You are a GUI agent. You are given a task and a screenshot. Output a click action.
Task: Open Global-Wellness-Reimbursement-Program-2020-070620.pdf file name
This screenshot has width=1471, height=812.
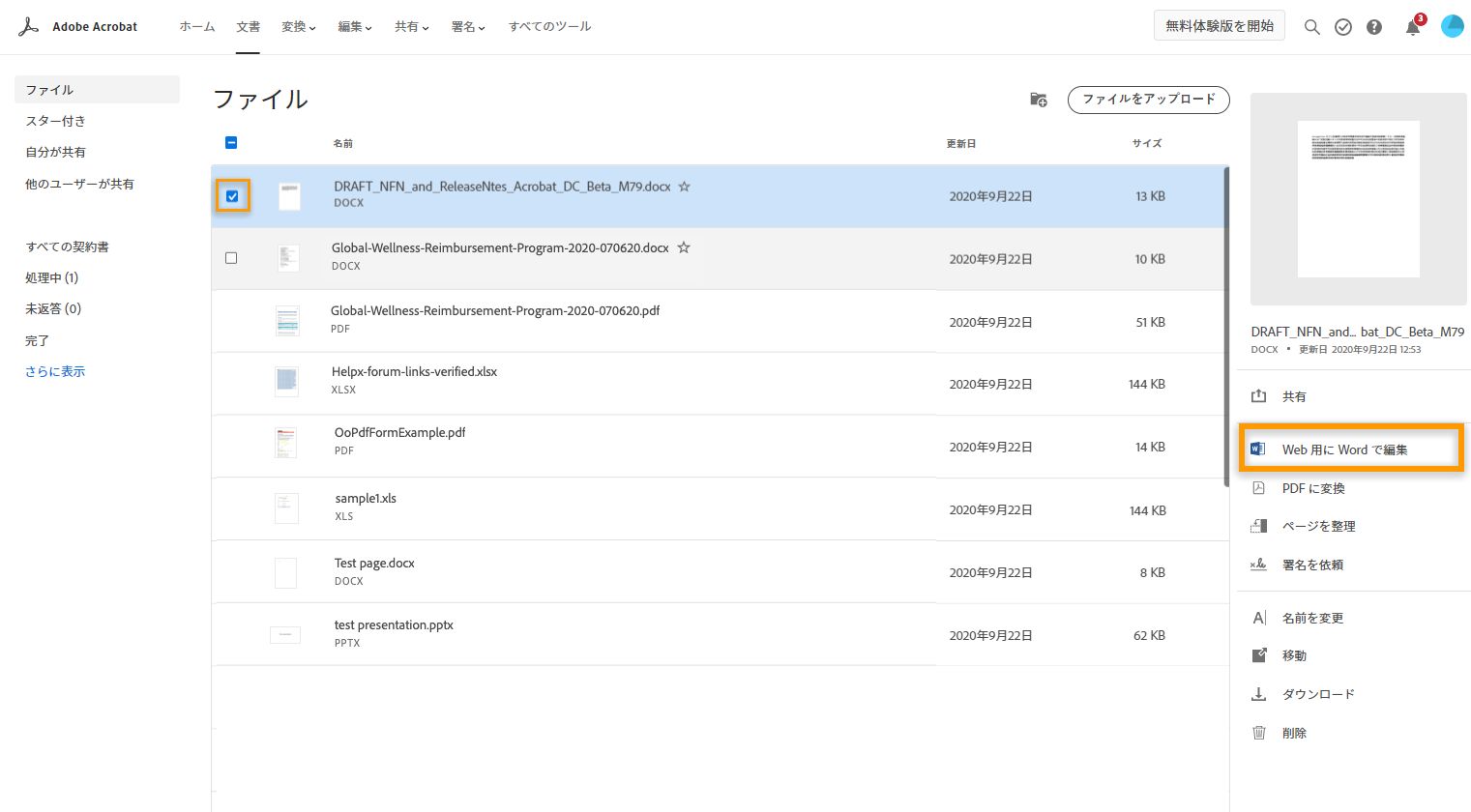coord(495,310)
